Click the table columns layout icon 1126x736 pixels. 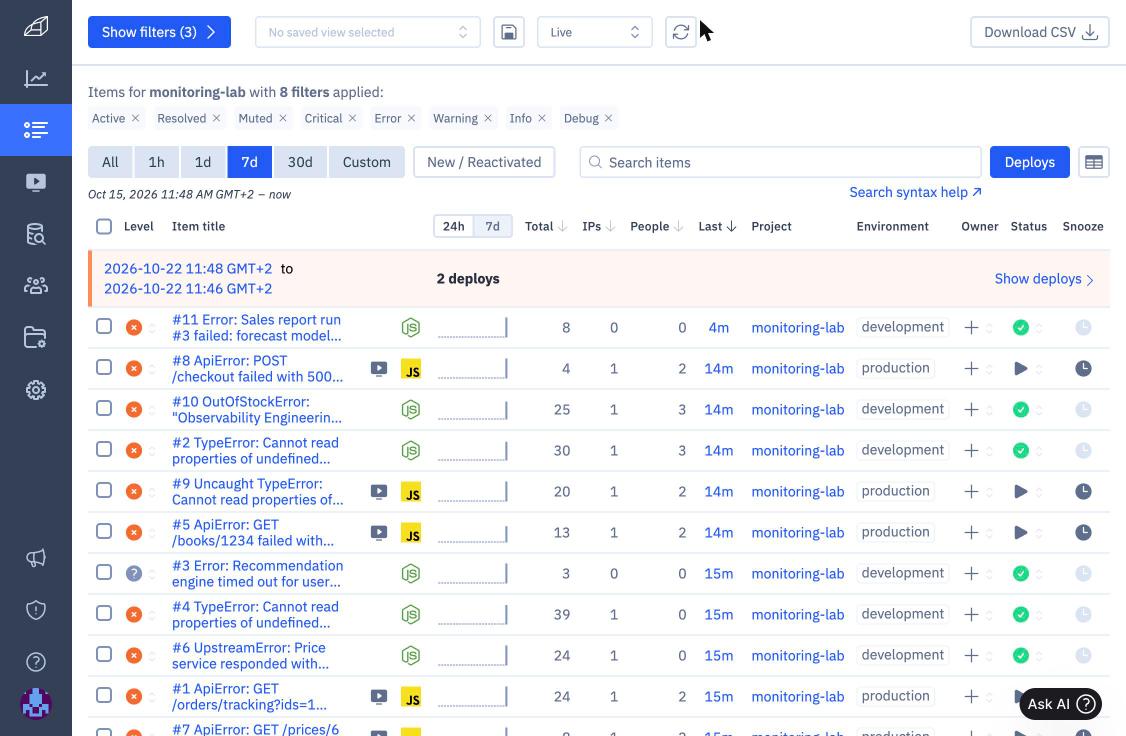(1094, 162)
